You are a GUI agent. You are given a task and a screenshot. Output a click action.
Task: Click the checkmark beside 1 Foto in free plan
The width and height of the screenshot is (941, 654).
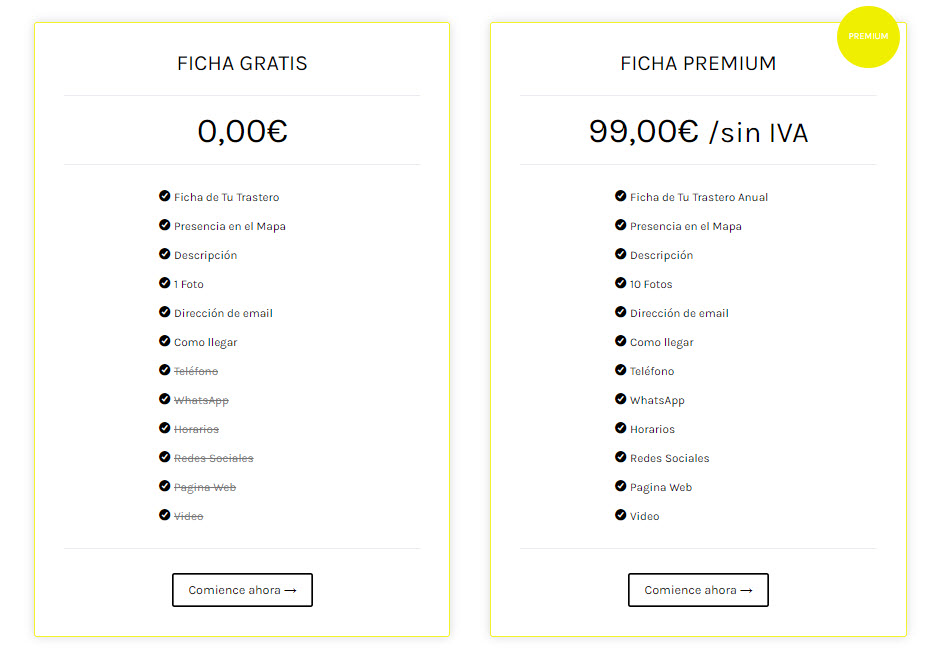[x=164, y=283]
